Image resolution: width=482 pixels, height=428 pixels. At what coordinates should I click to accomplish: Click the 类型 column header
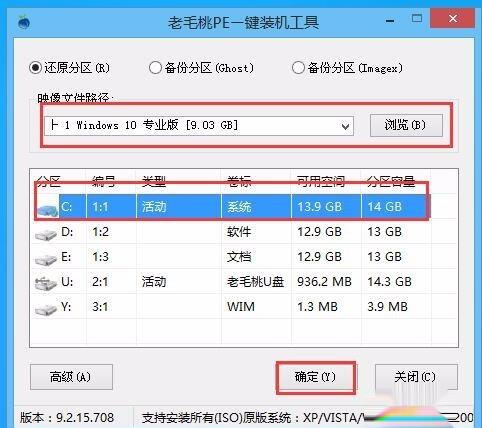[154, 182]
